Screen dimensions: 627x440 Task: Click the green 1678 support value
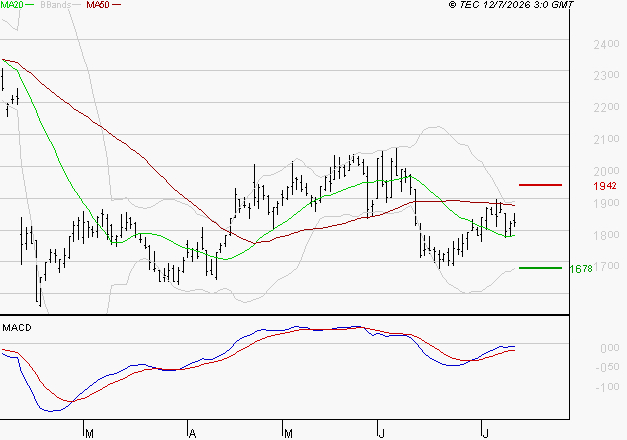coord(581,269)
